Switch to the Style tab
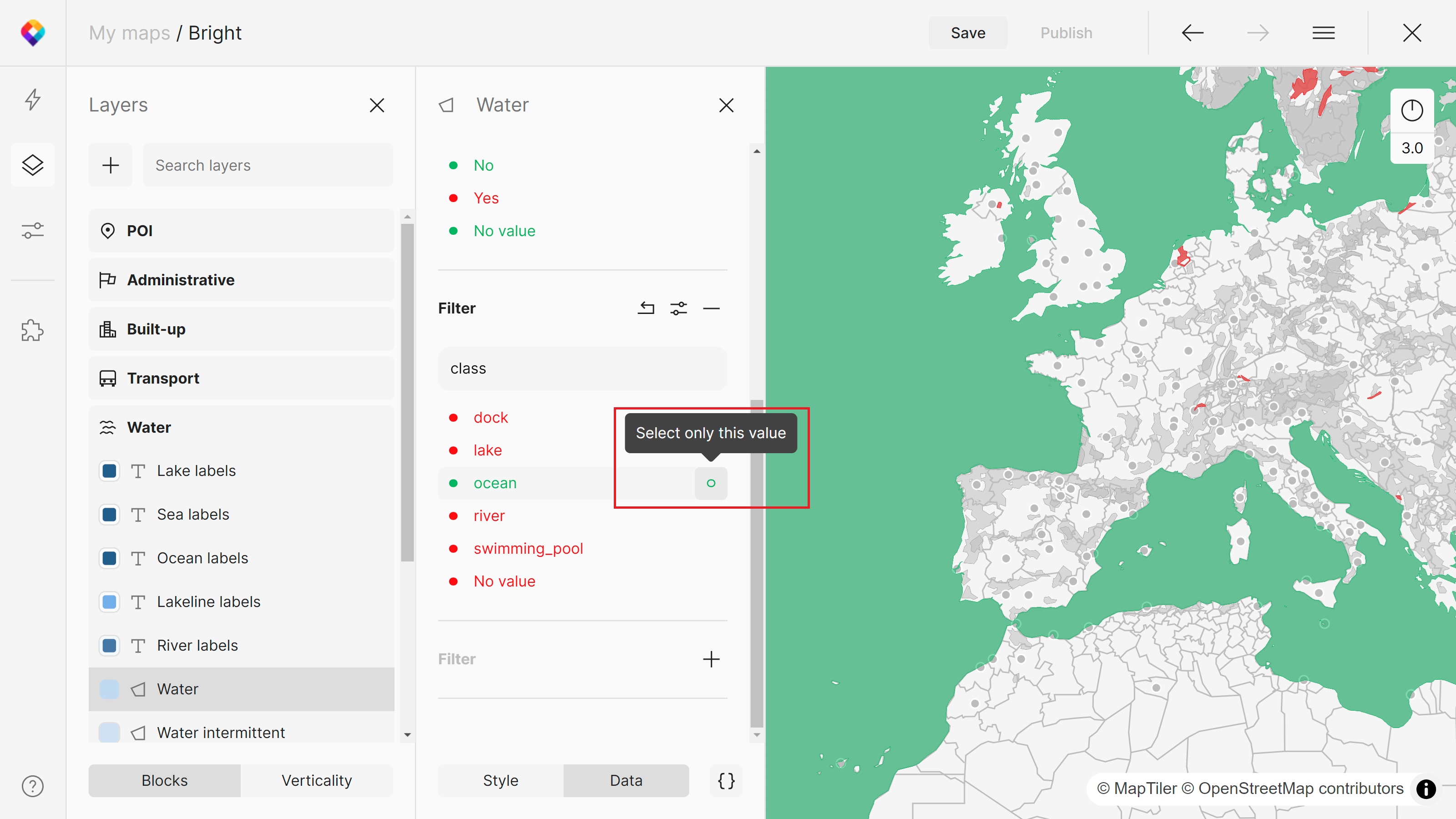Viewport: 1456px width, 819px height. (500, 781)
